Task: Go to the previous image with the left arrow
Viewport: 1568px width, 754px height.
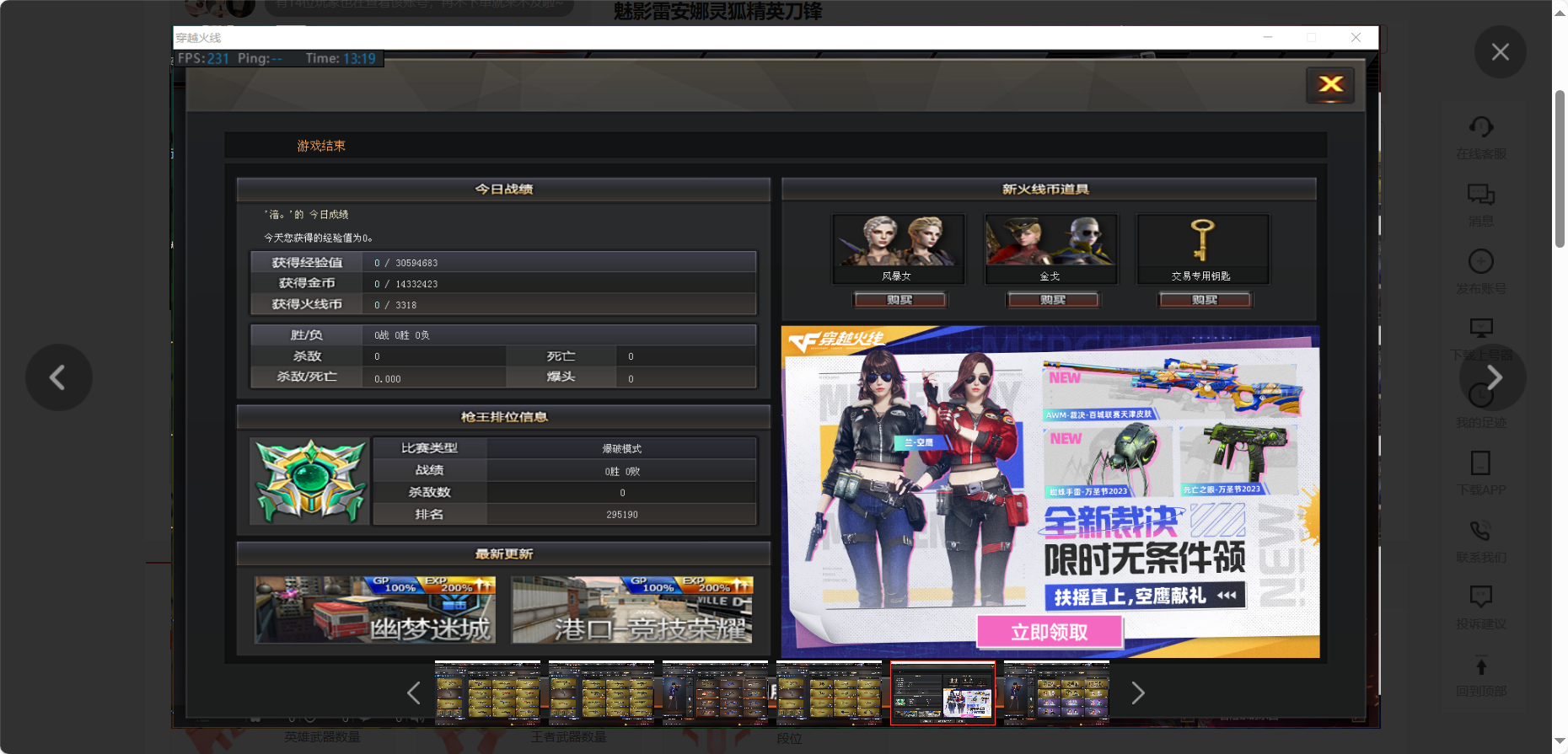Action: 58,377
